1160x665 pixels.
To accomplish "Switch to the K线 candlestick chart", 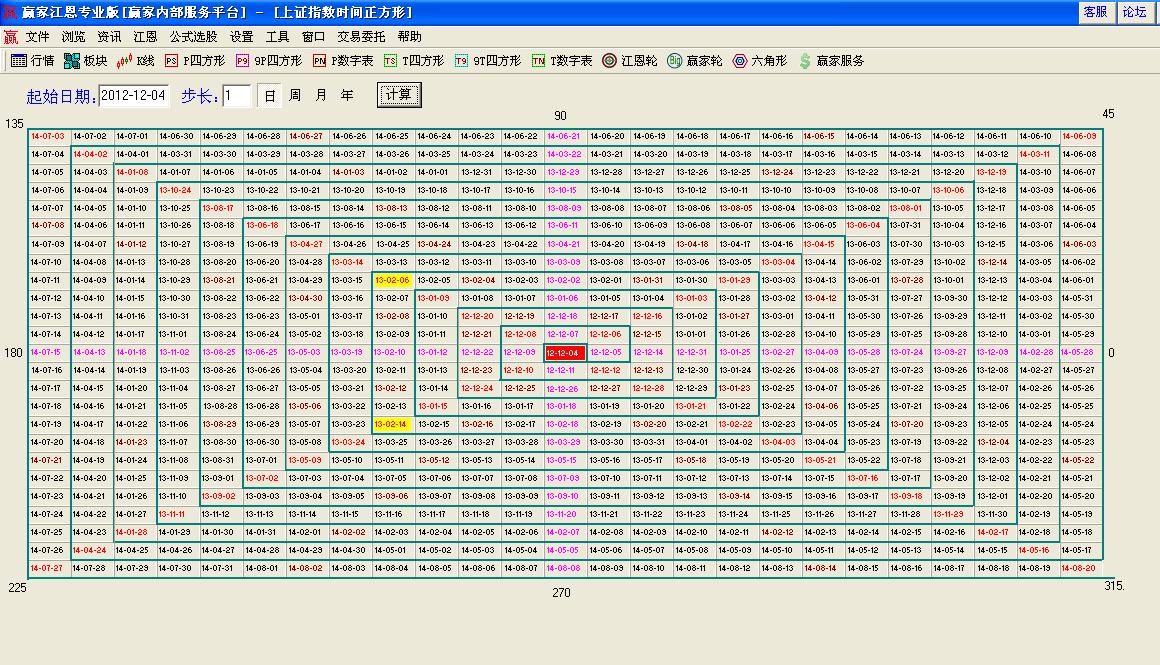I will pyautogui.click(x=136, y=61).
